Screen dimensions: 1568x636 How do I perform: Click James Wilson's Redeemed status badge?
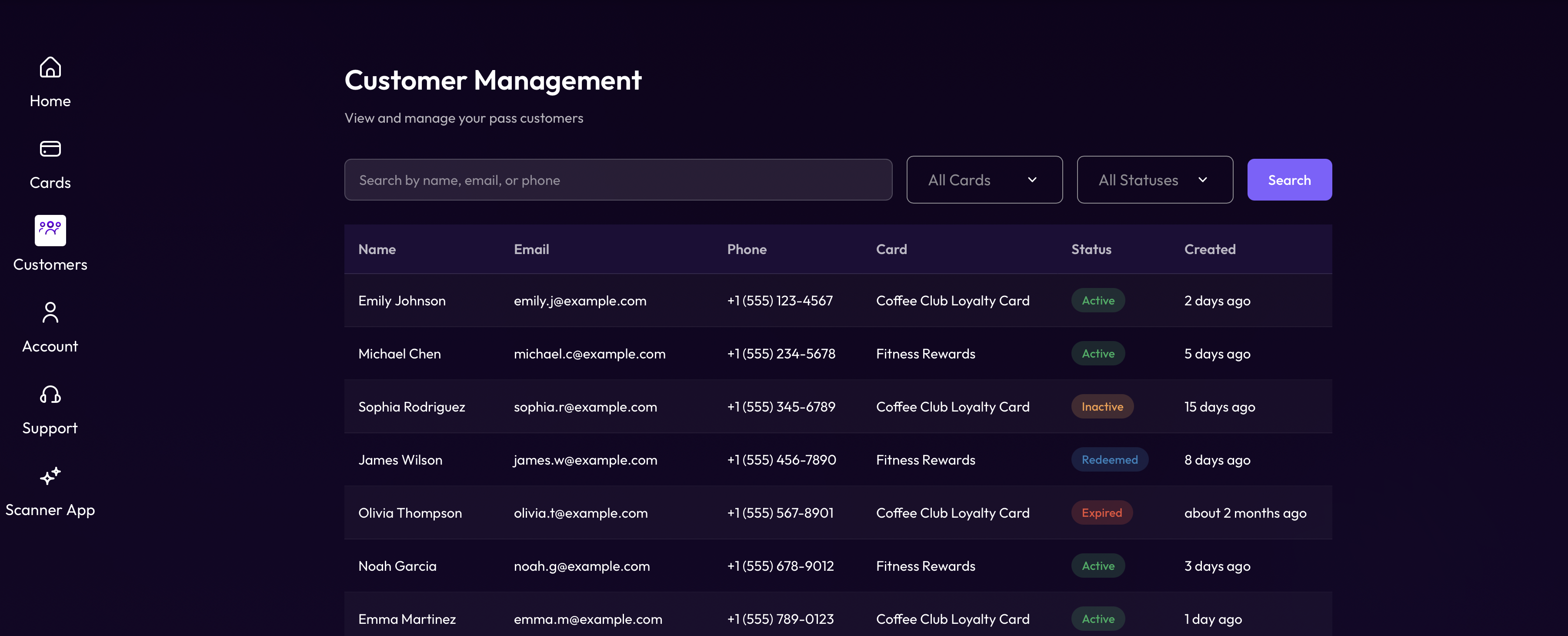1109,459
